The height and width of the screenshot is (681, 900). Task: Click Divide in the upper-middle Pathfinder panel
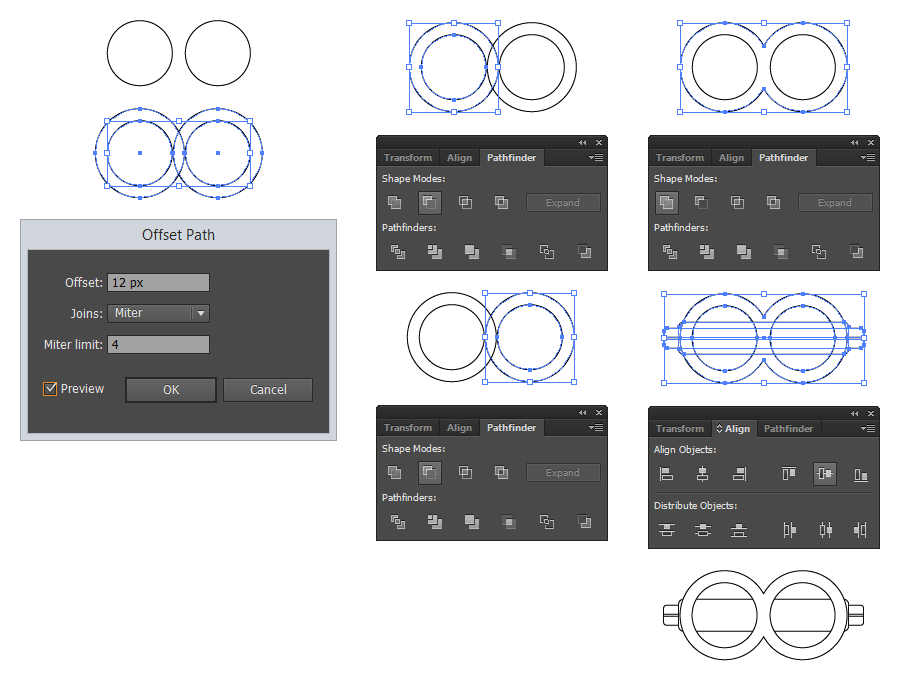pyautogui.click(x=398, y=251)
